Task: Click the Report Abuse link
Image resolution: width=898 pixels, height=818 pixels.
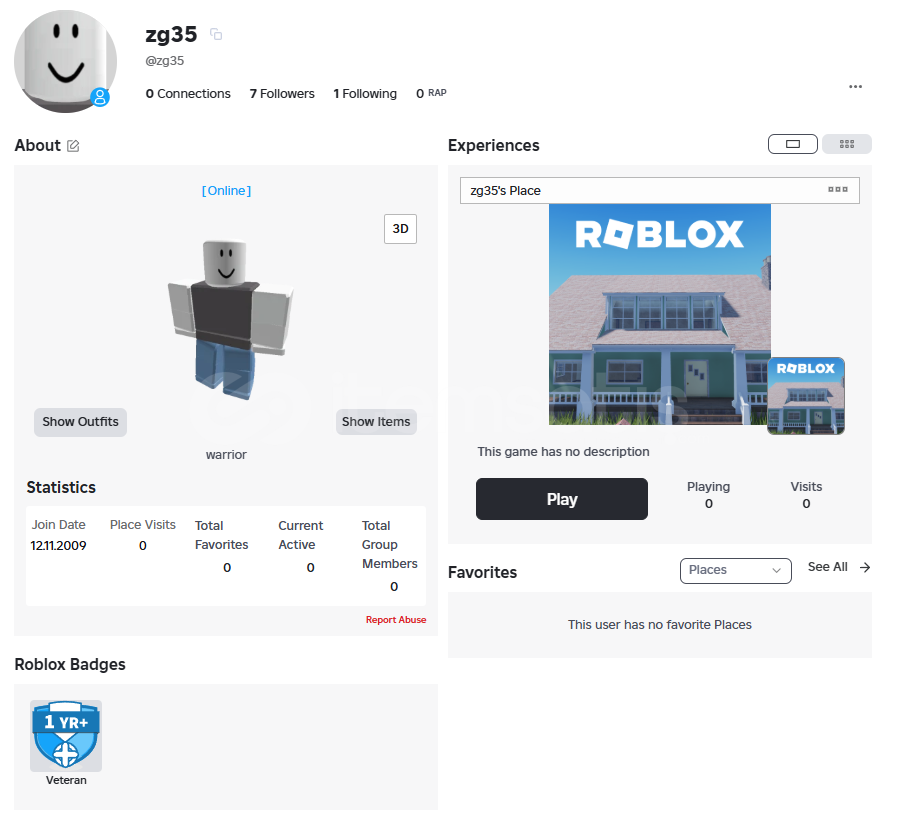Action: pyautogui.click(x=396, y=620)
